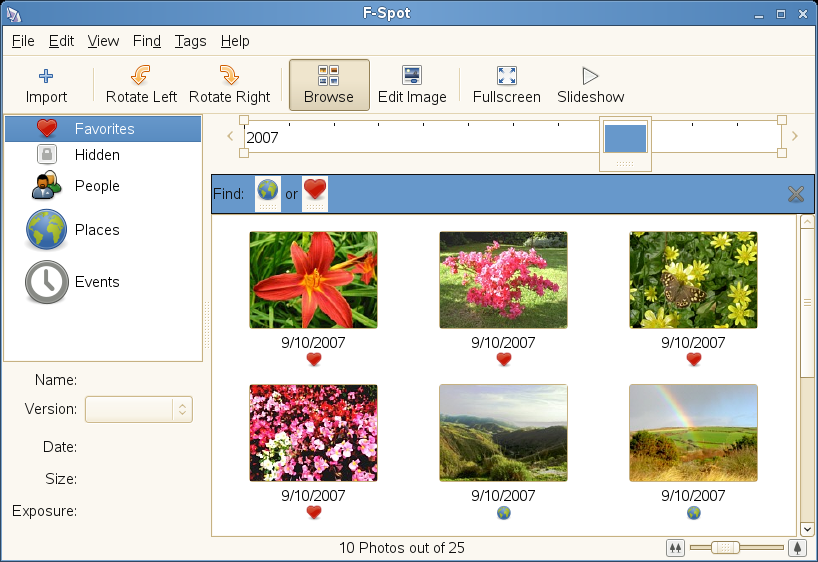
Task: Open the Help menu
Action: (235, 41)
